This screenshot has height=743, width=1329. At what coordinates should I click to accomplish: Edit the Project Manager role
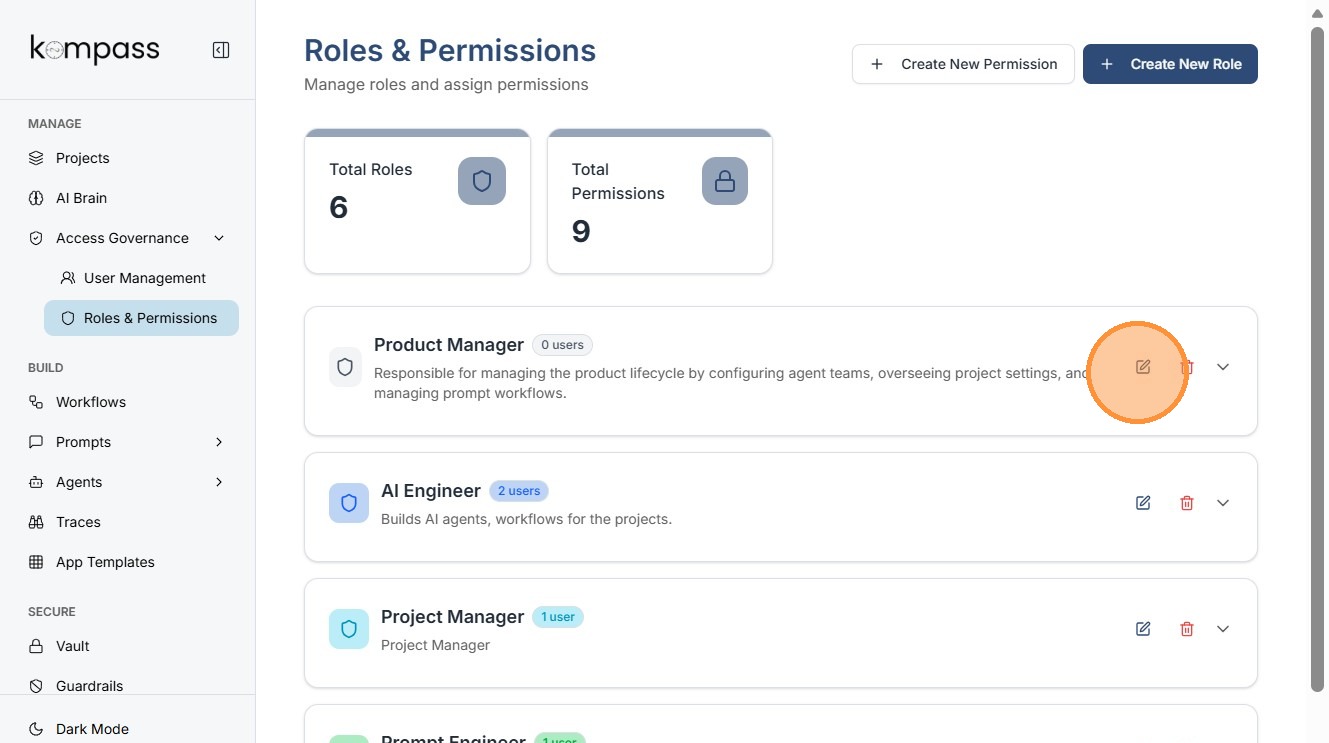point(1143,629)
